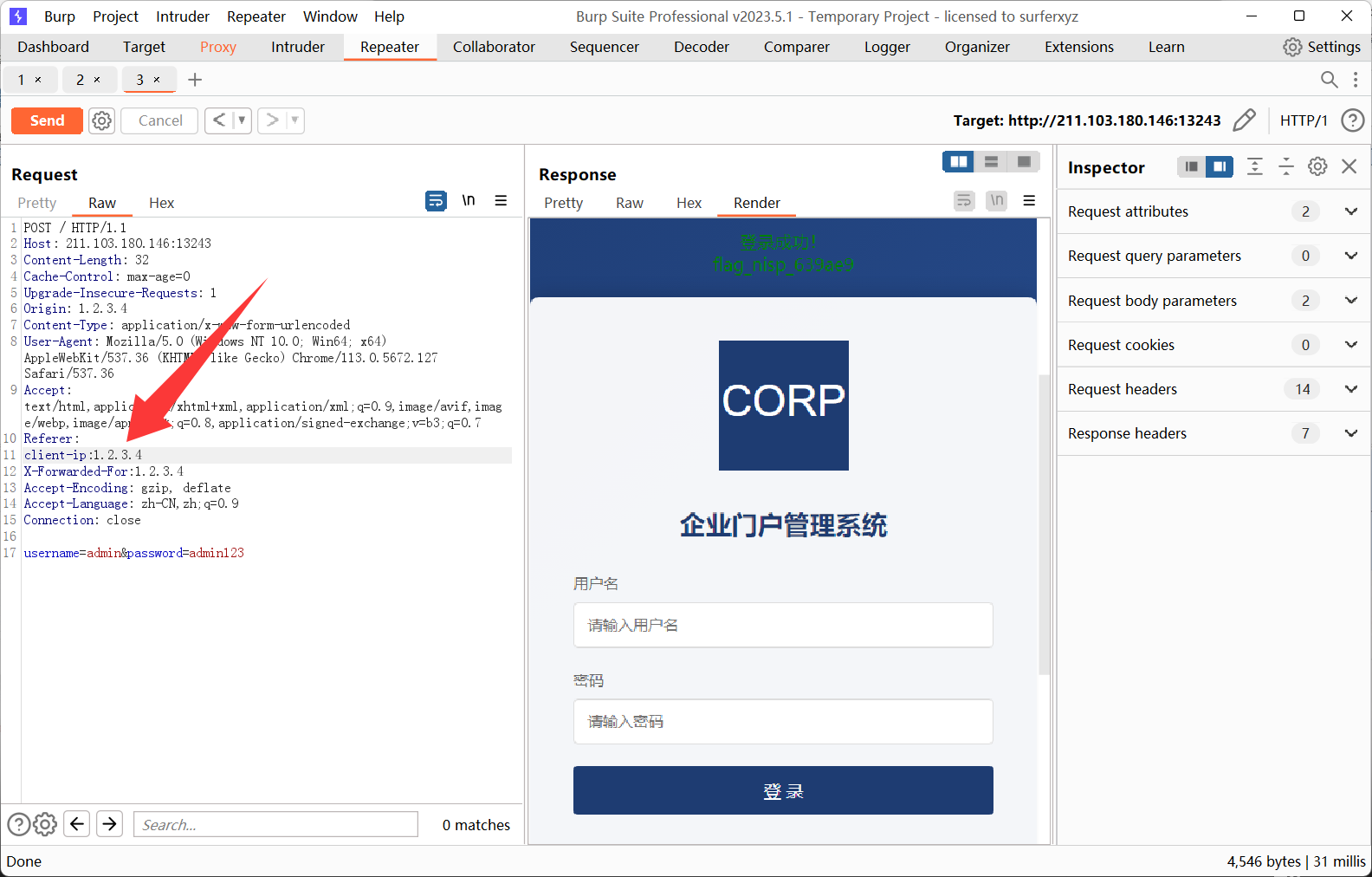Viewport: 1372px width, 877px height.
Task: Open the Project menu
Action: (x=115, y=16)
